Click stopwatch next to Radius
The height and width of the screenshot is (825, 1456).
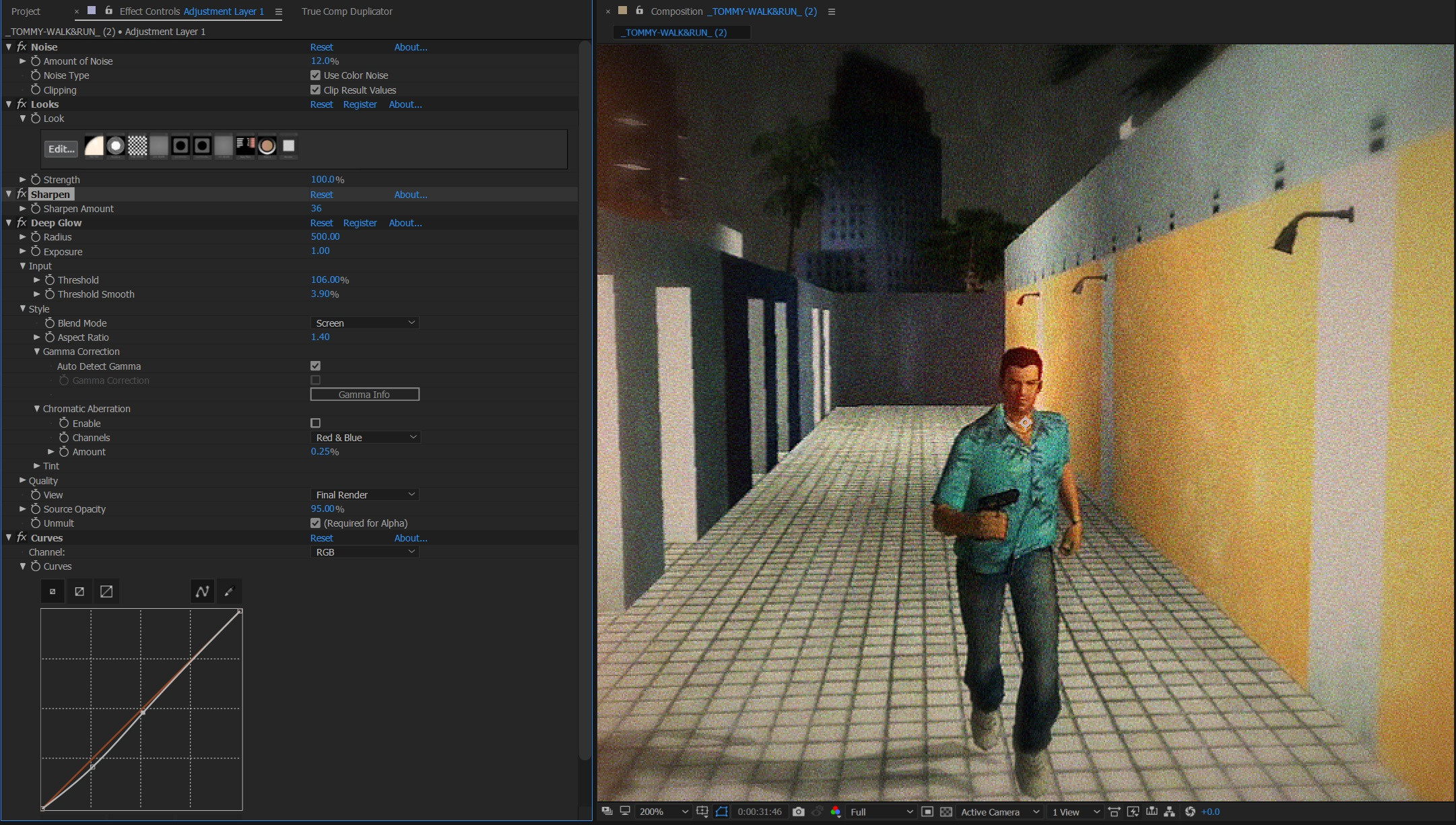pyautogui.click(x=36, y=237)
